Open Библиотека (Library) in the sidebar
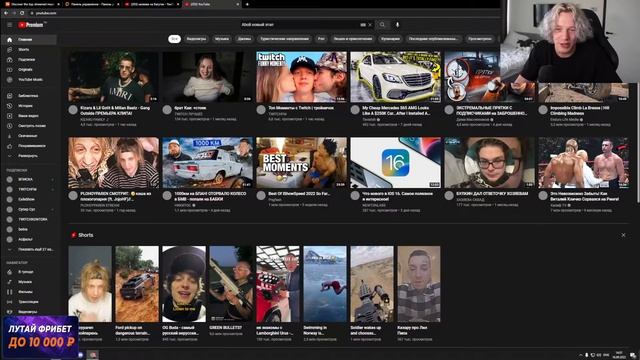Image resolution: width=640 pixels, height=360 pixels. point(29,96)
